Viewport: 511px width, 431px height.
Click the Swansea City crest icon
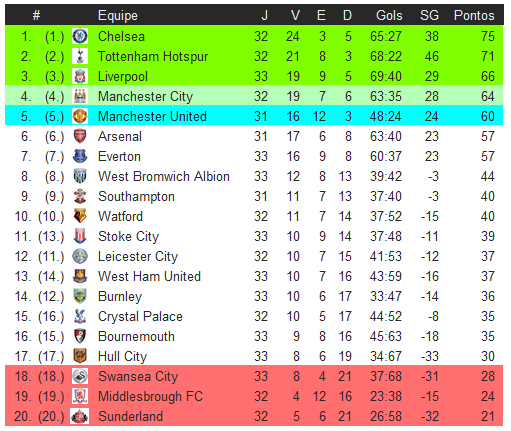point(80,376)
